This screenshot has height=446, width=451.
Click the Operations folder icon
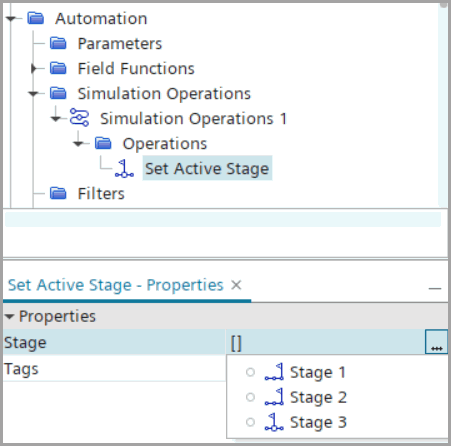[x=103, y=143]
